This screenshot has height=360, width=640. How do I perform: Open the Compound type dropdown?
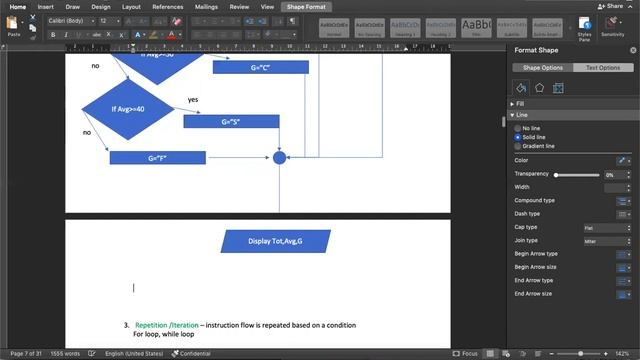pyautogui.click(x=624, y=201)
